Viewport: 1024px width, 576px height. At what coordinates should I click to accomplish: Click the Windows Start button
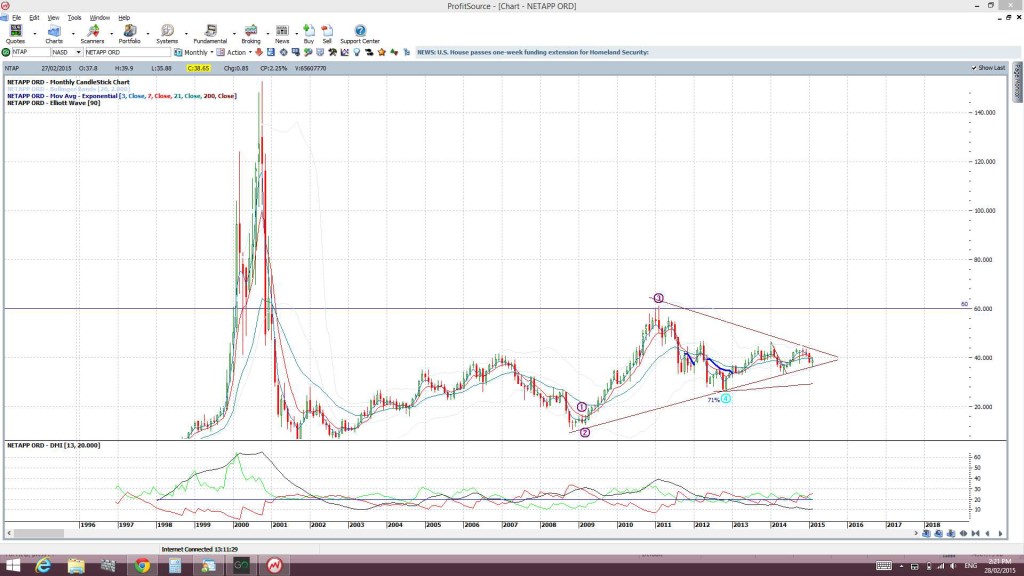(x=12, y=566)
